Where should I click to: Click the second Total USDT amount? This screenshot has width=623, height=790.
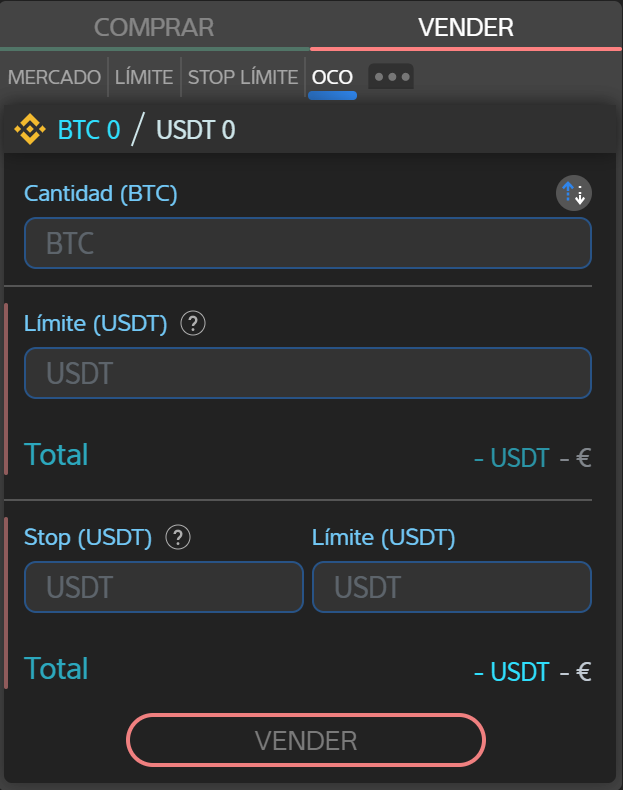511,672
